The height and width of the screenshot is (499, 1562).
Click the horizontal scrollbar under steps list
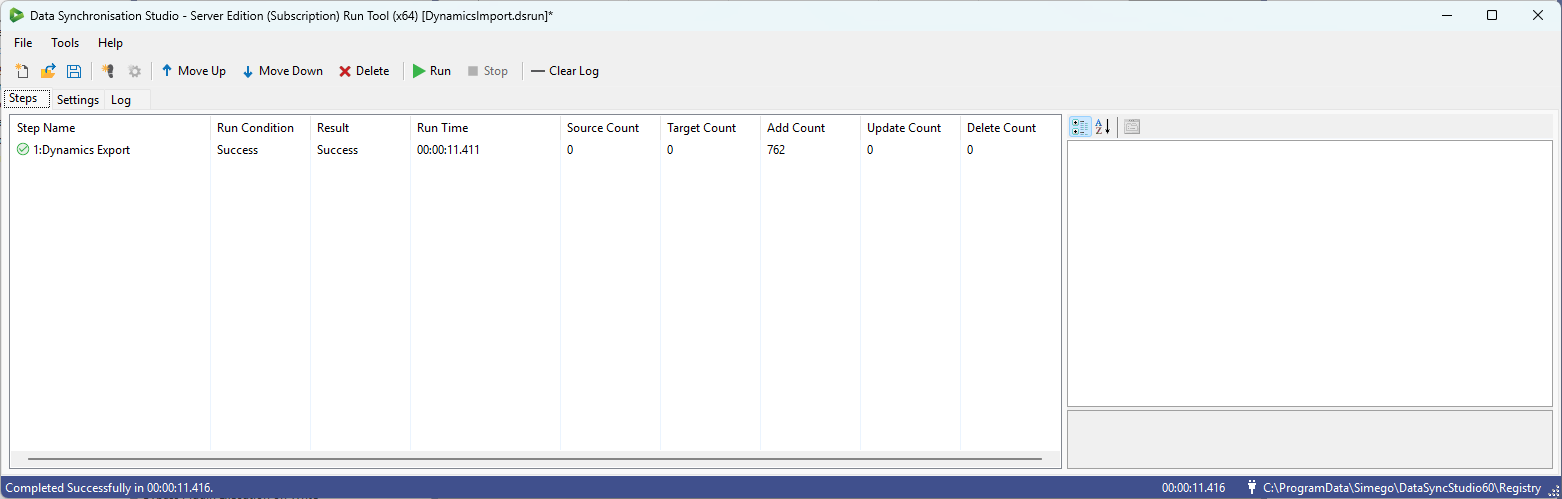click(x=535, y=460)
